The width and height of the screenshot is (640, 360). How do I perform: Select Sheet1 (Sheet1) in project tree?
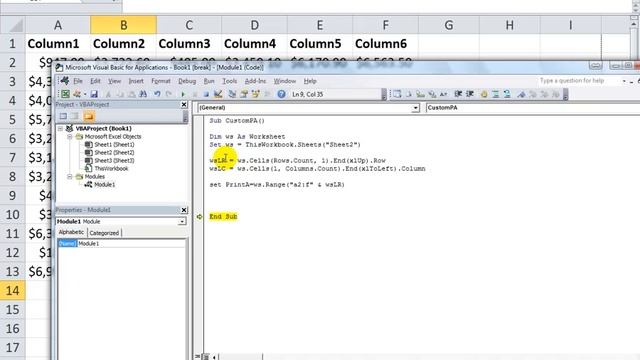114,144
